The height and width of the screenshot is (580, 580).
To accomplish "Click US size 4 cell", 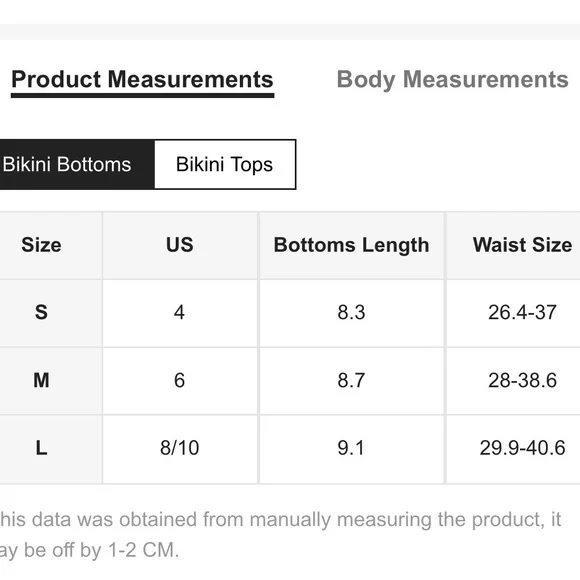I will 180,313.
